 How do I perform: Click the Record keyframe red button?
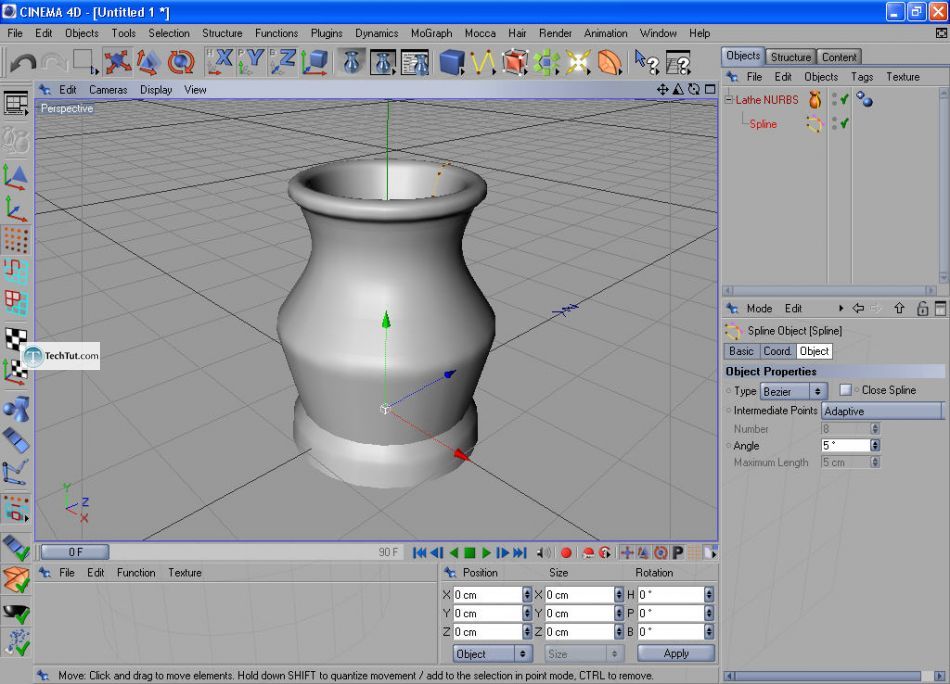[x=566, y=553]
